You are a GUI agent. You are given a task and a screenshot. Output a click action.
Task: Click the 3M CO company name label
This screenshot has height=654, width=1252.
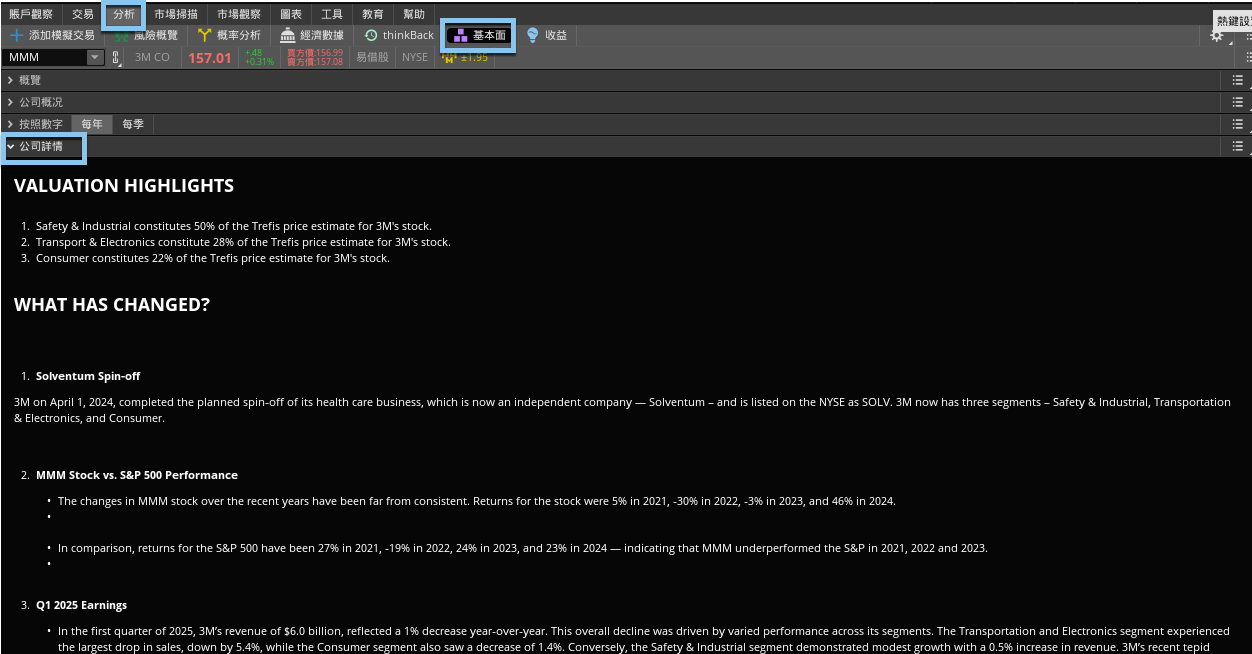[x=152, y=57]
